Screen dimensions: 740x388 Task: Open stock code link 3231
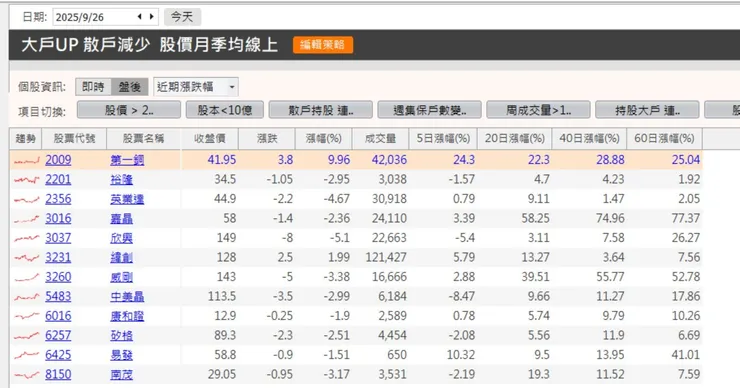[x=58, y=257]
